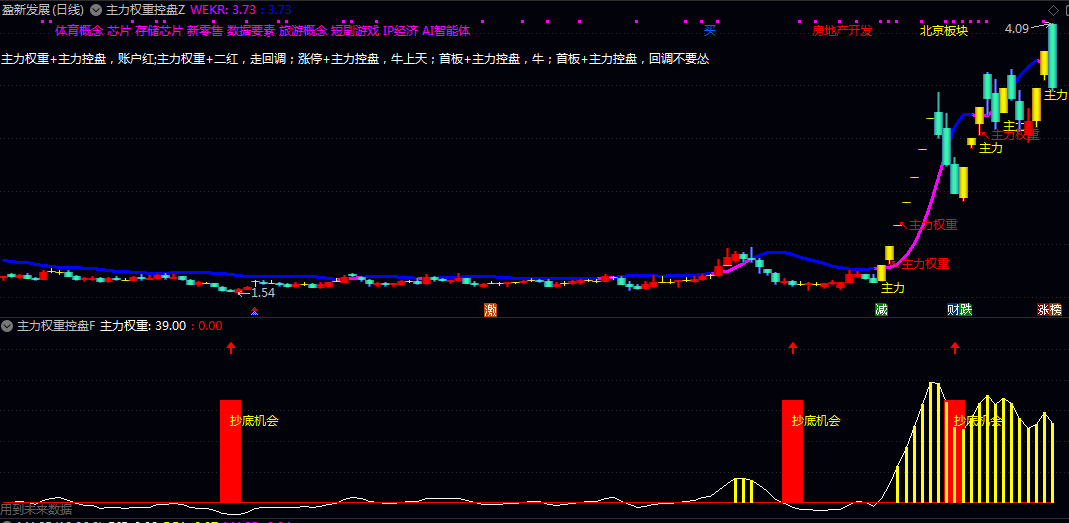Click the green 减 event marker

tap(882, 310)
